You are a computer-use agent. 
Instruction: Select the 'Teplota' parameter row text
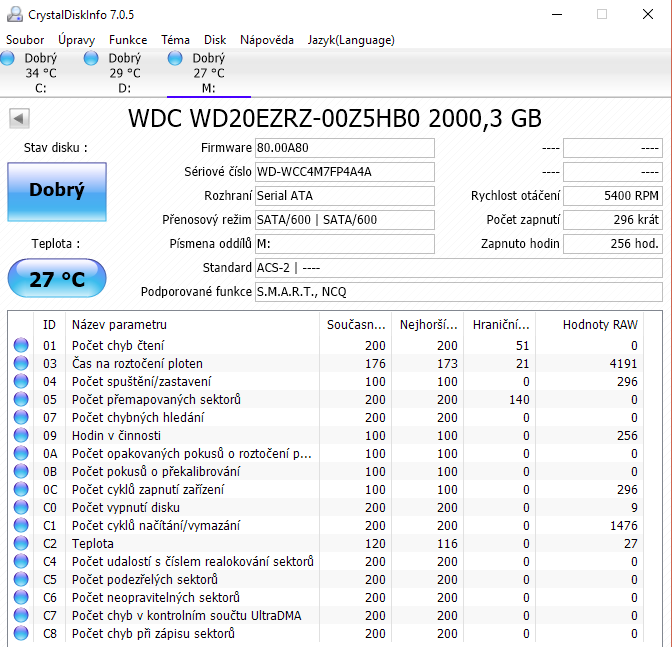tap(93, 543)
